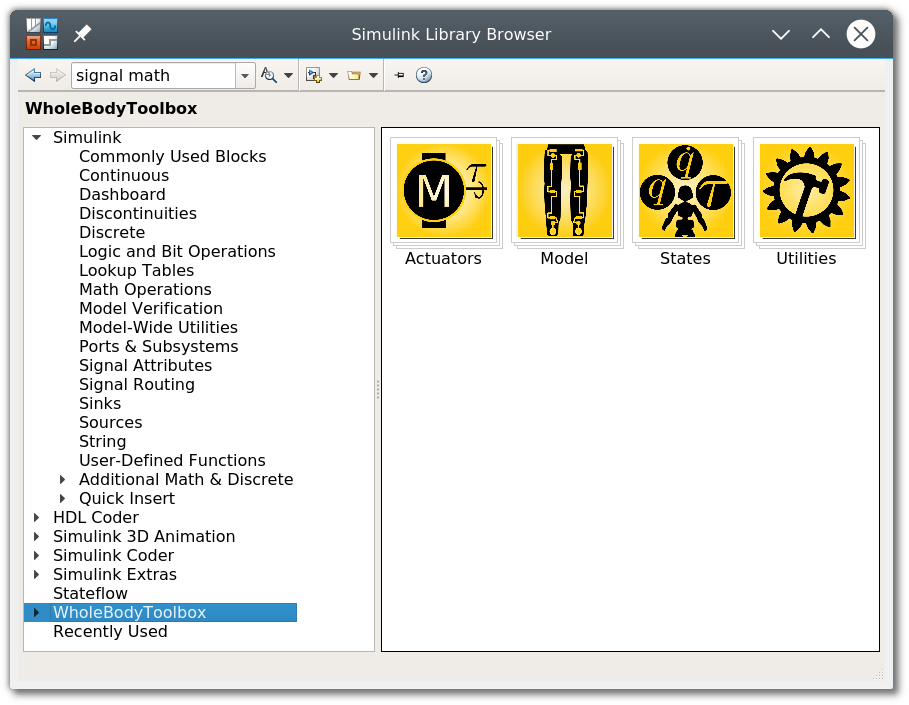Open the States library block
Image resolution: width=909 pixels, height=705 pixels.
click(685, 192)
